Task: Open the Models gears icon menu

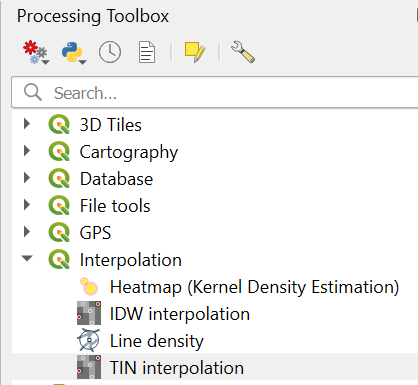Action: (x=36, y=52)
